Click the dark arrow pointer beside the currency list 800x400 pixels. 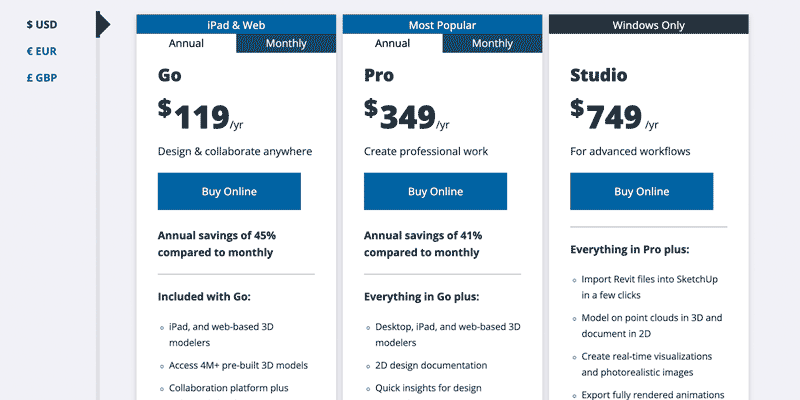pyautogui.click(x=103, y=24)
